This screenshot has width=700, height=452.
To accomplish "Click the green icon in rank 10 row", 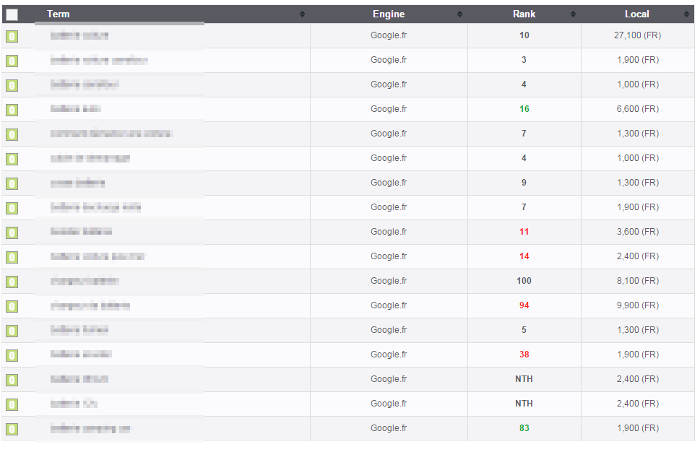I will [x=12, y=36].
